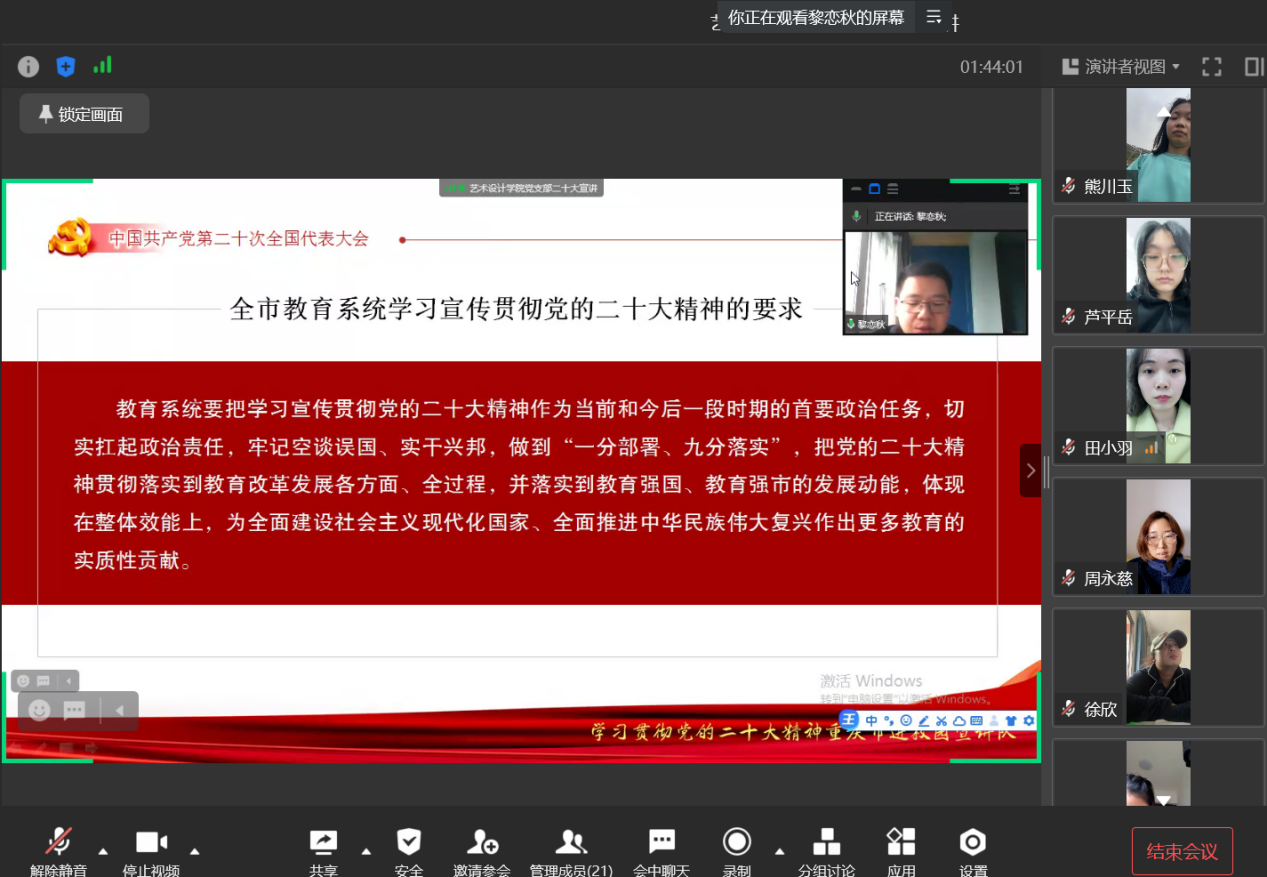1267x877 pixels.
Task: Expand share options arrow beside 共享
Action: 366,851
